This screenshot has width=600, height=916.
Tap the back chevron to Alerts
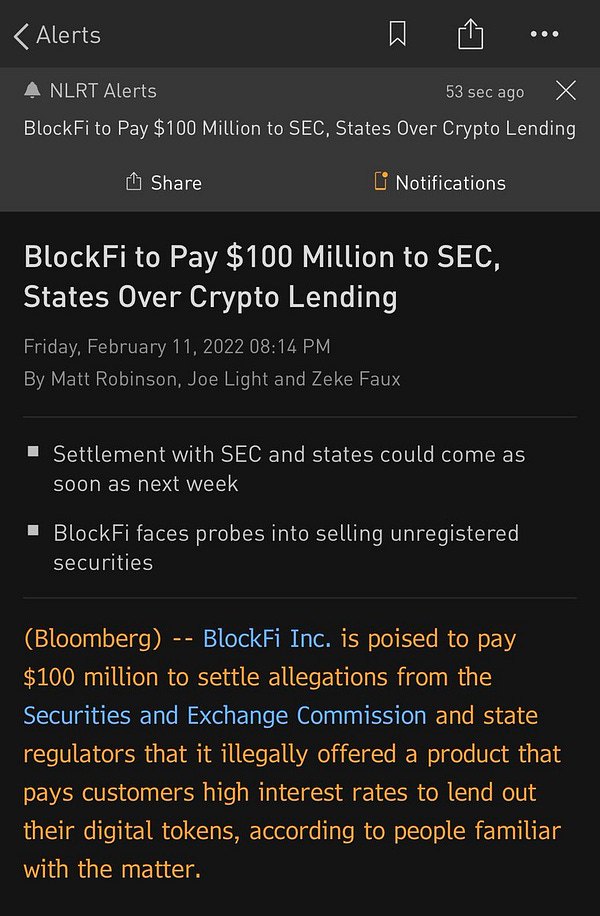[x=21, y=36]
